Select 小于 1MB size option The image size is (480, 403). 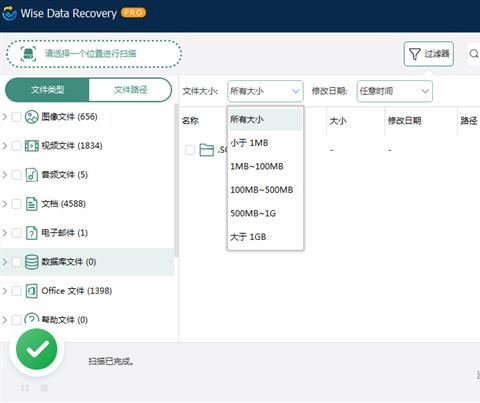265,143
